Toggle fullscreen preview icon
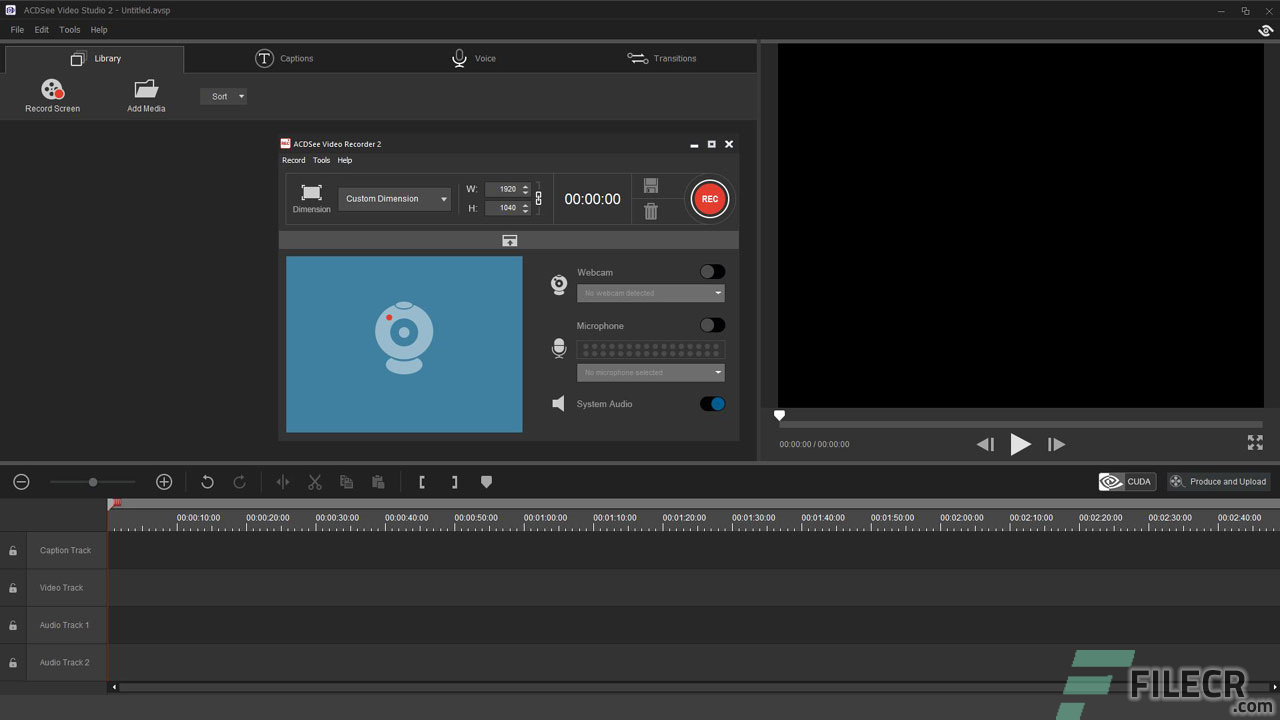The image size is (1280, 720). (1255, 443)
